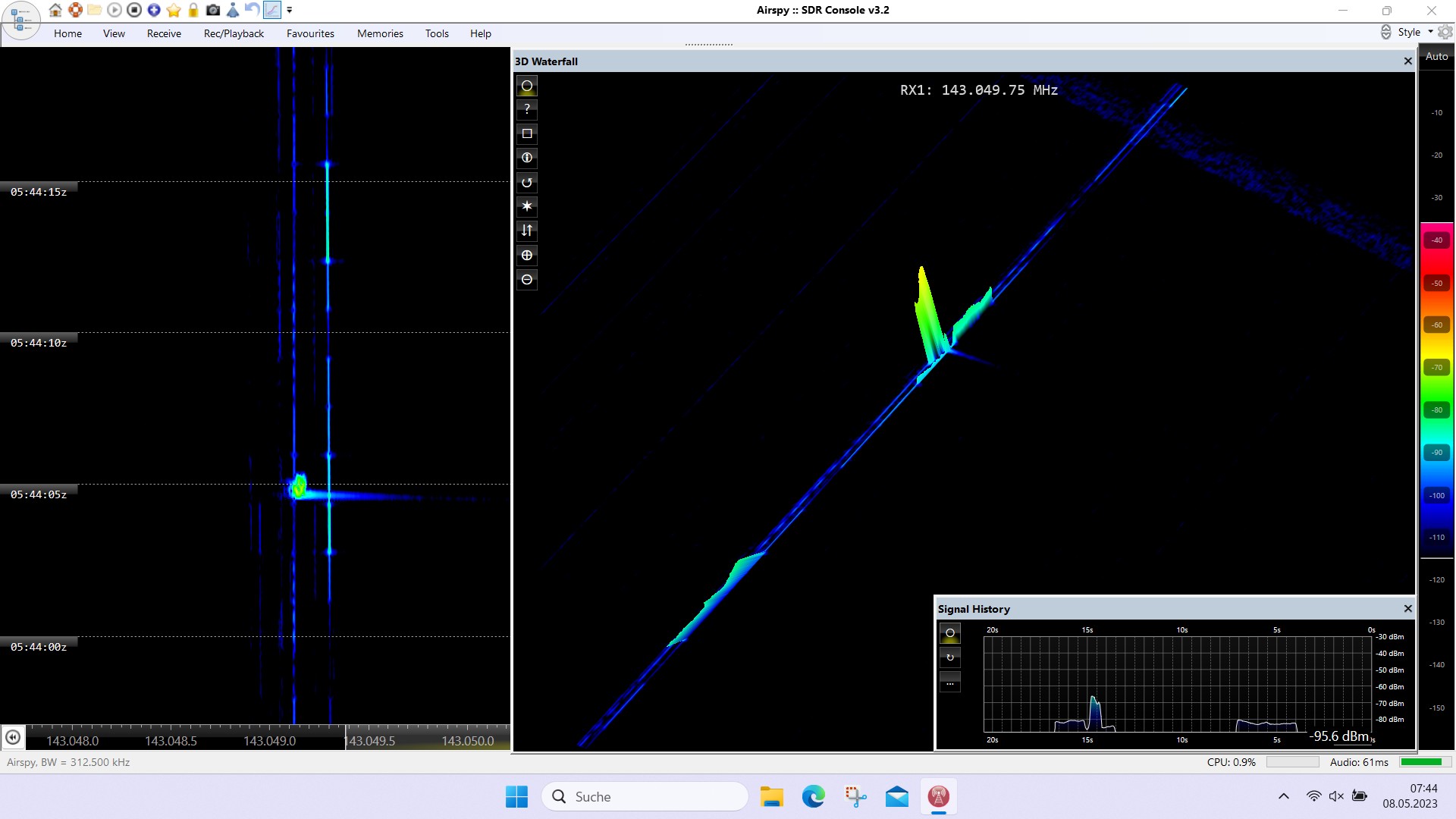Open the Tools ribbon tab
The width and height of the screenshot is (1456, 819).
(x=437, y=33)
